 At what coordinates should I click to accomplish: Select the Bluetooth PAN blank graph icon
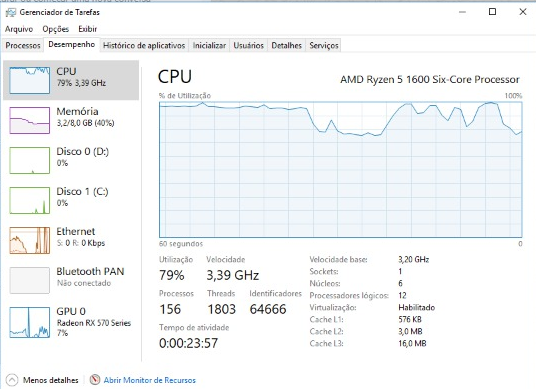[30, 280]
